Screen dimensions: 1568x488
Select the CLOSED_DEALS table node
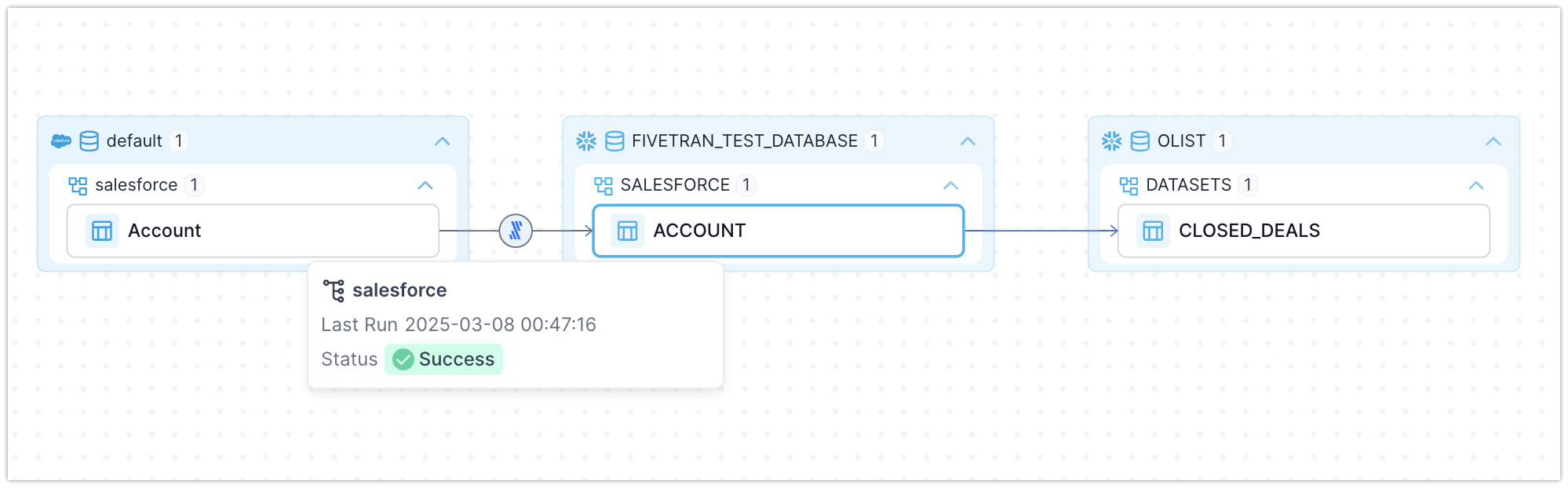[1303, 231]
